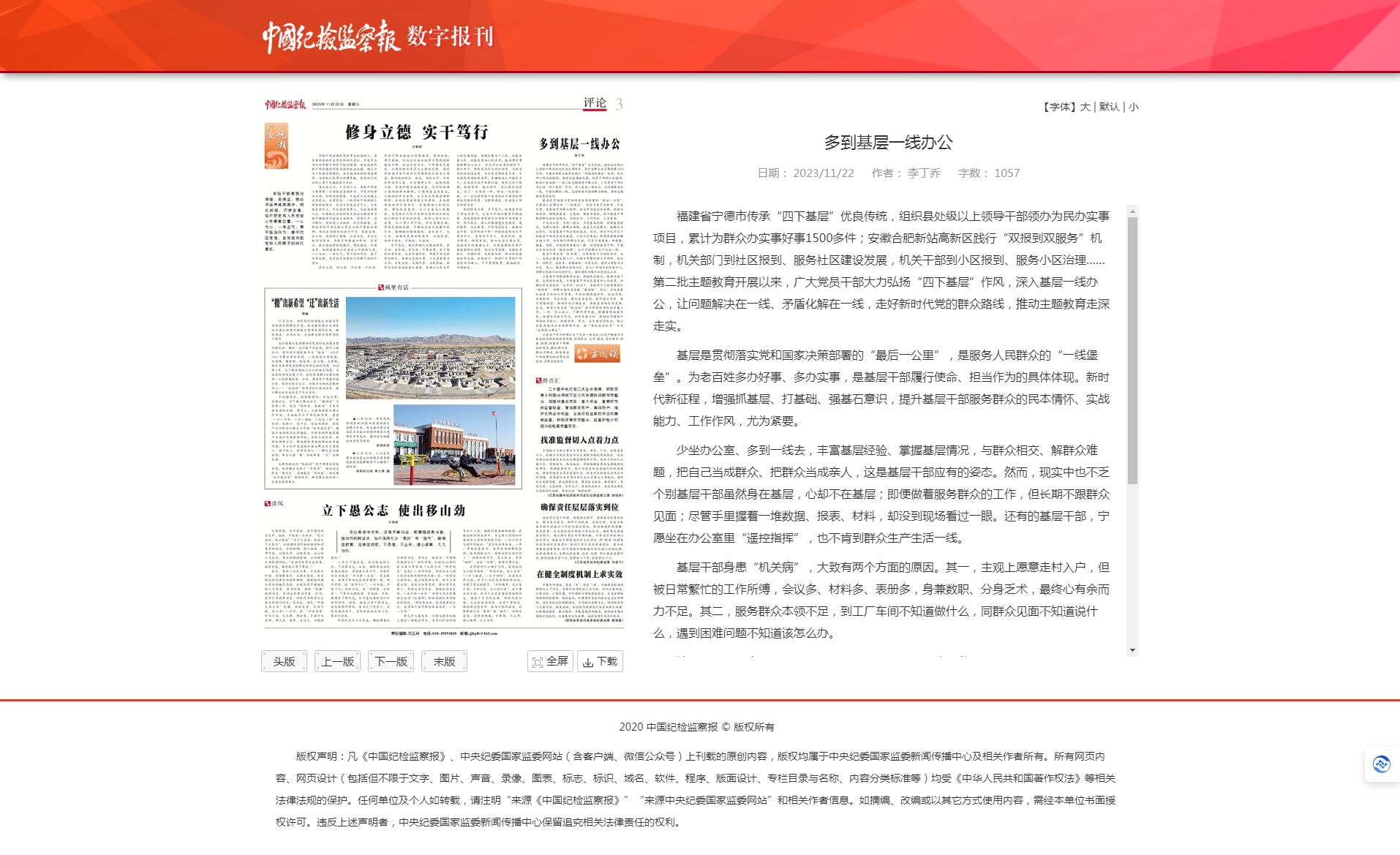Open the article 在健全制度机制上求实效
The image size is (1400, 855).
click(579, 574)
